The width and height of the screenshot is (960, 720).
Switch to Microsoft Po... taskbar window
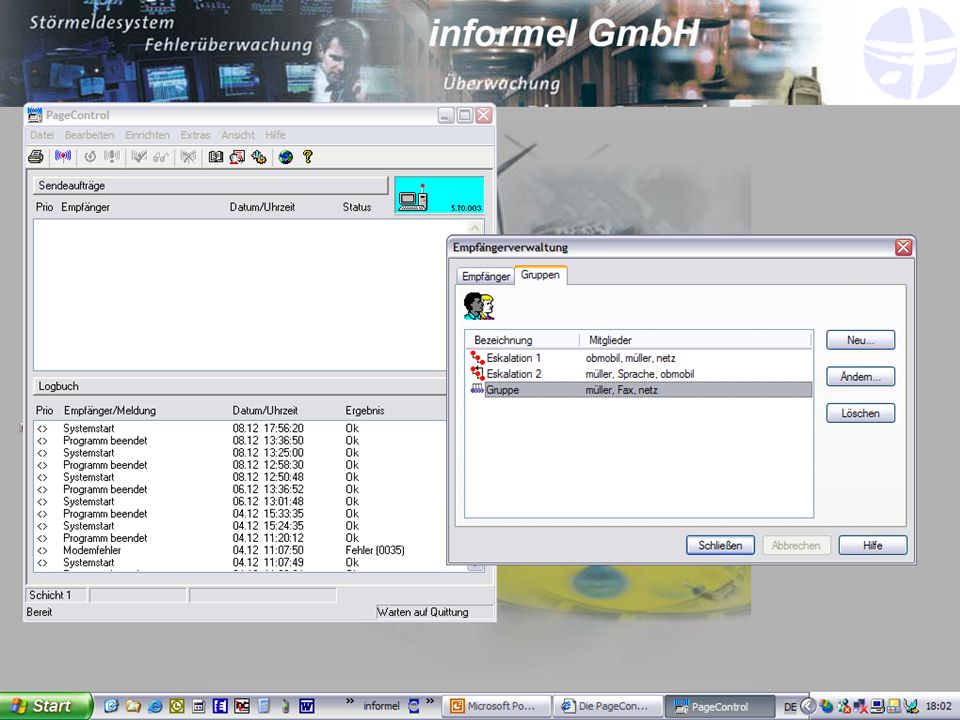496,706
